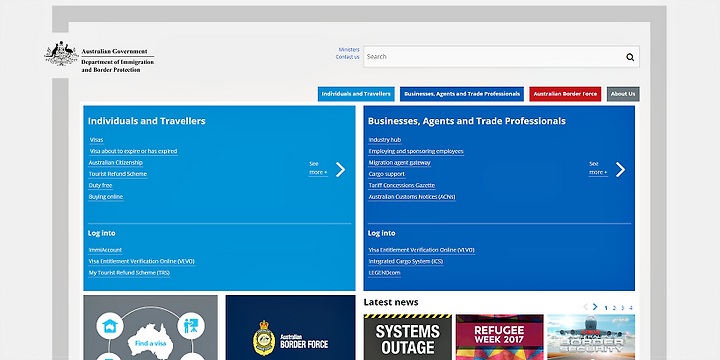This screenshot has width=720, height=360.
Task: Open the Migration agent gateway link
Action: coord(399,163)
